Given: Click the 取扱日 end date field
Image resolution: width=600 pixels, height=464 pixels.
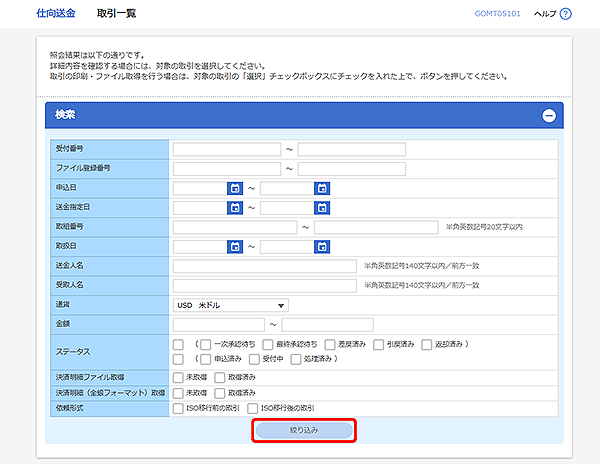Looking at the screenshot, I should (287, 247).
